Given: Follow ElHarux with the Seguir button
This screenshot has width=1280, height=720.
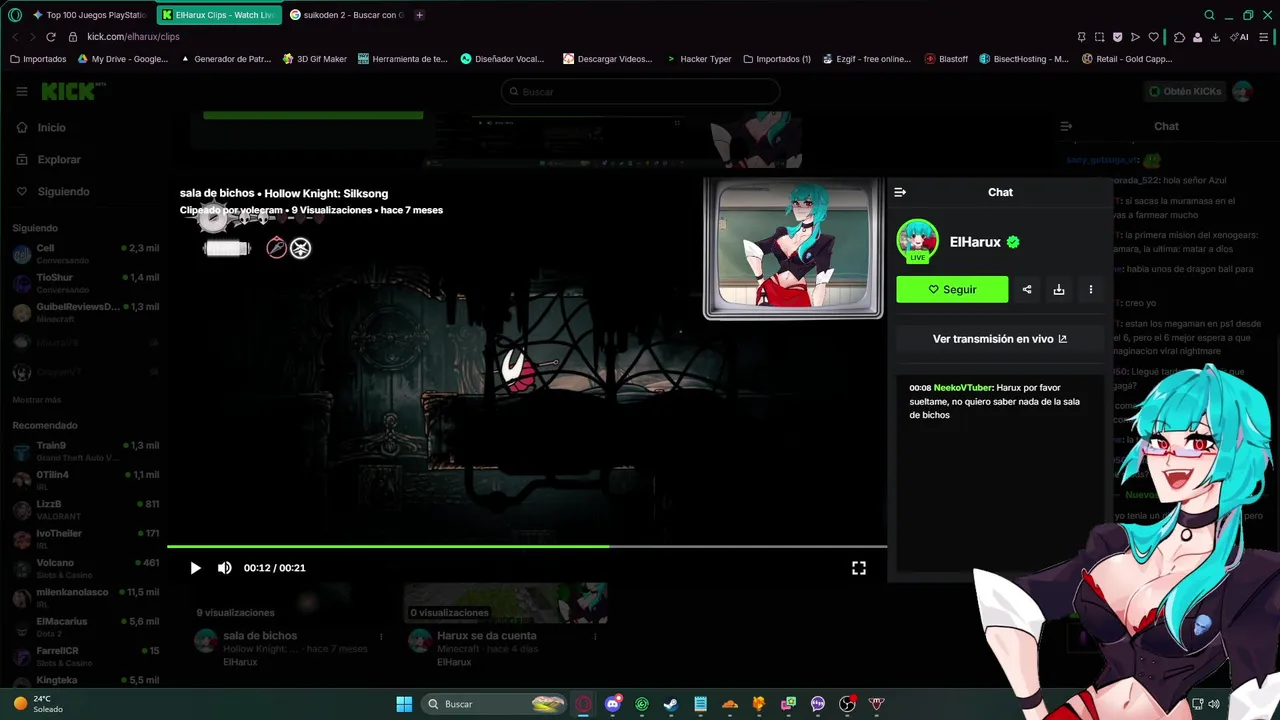Looking at the screenshot, I should (952, 289).
